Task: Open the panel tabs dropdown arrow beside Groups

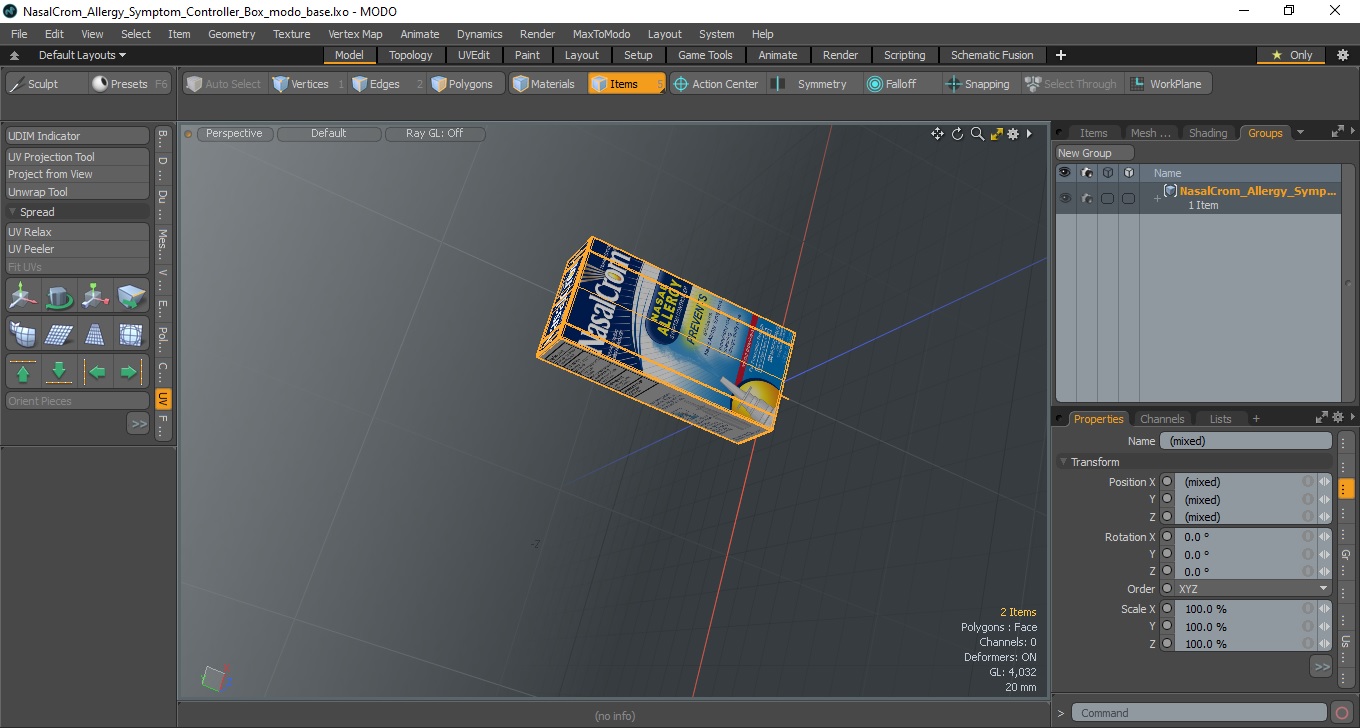Action: tap(1300, 132)
